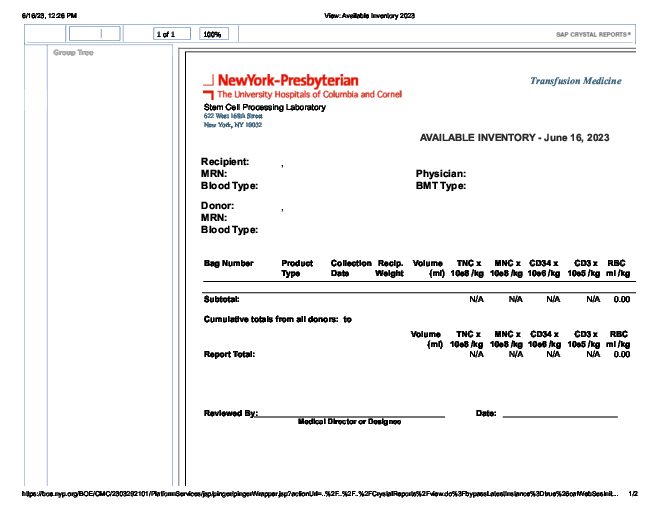Click the print timestamp '12:26 PM'

click(x=63, y=16)
